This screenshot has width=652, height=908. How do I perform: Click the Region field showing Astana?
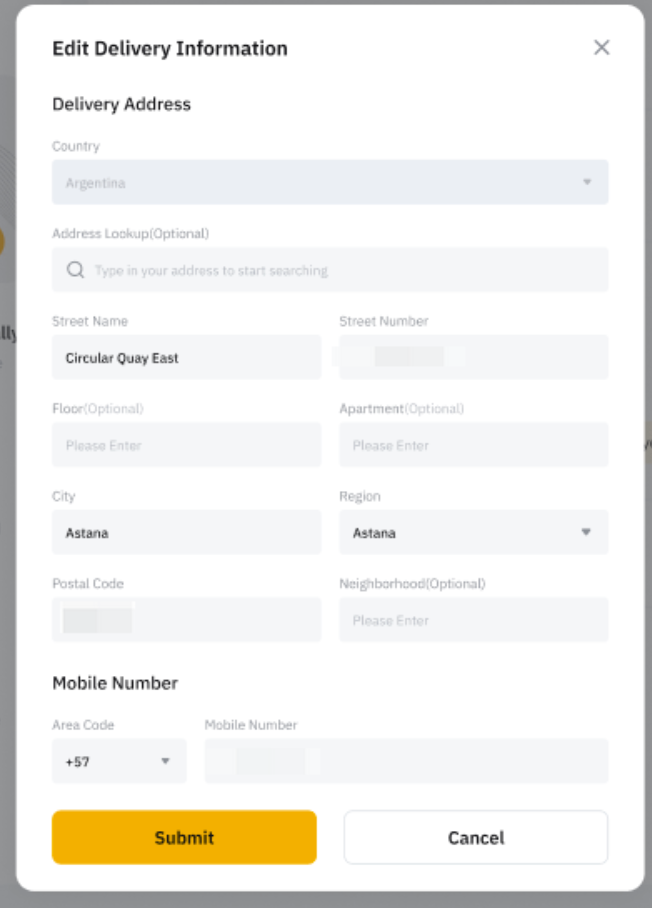coord(460,532)
